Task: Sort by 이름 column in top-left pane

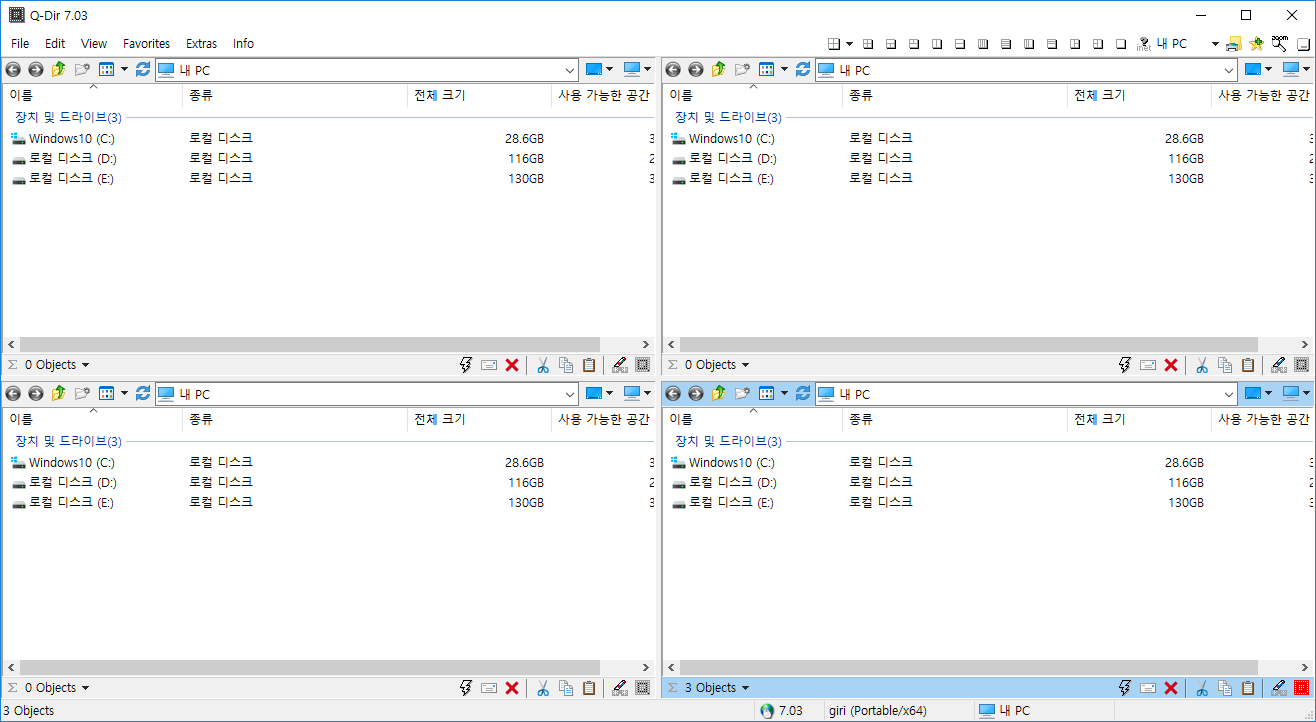Action: (x=93, y=96)
